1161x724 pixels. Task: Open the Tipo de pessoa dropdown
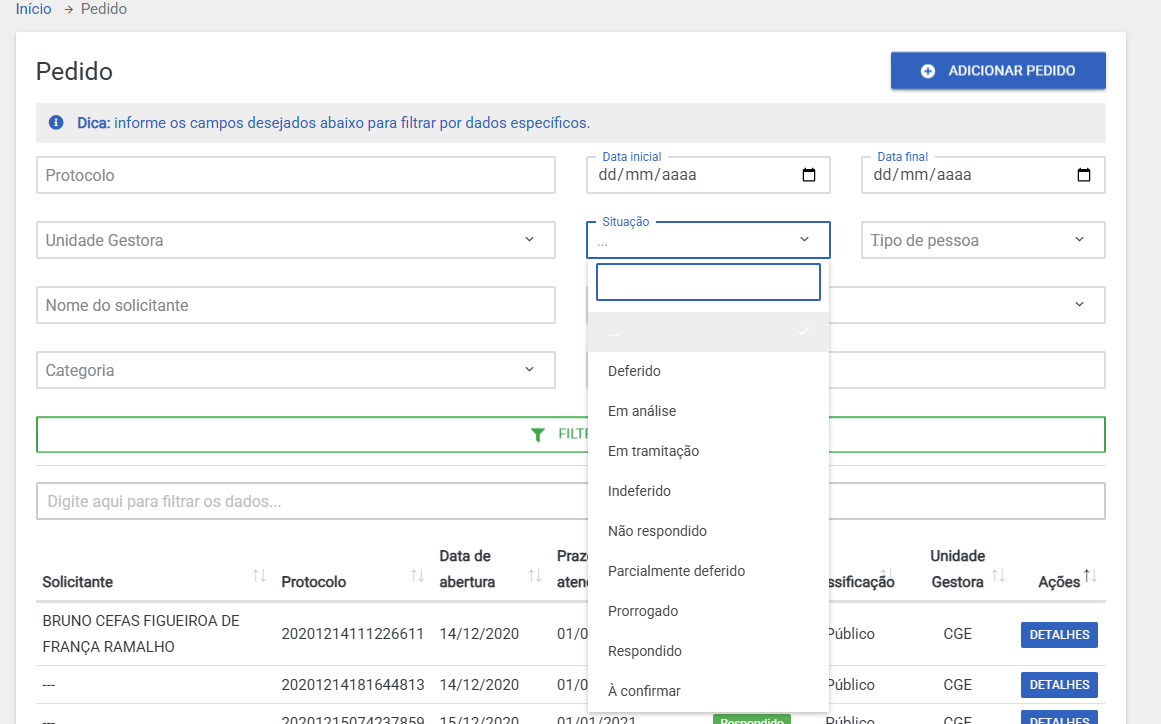pyautogui.click(x=1079, y=240)
